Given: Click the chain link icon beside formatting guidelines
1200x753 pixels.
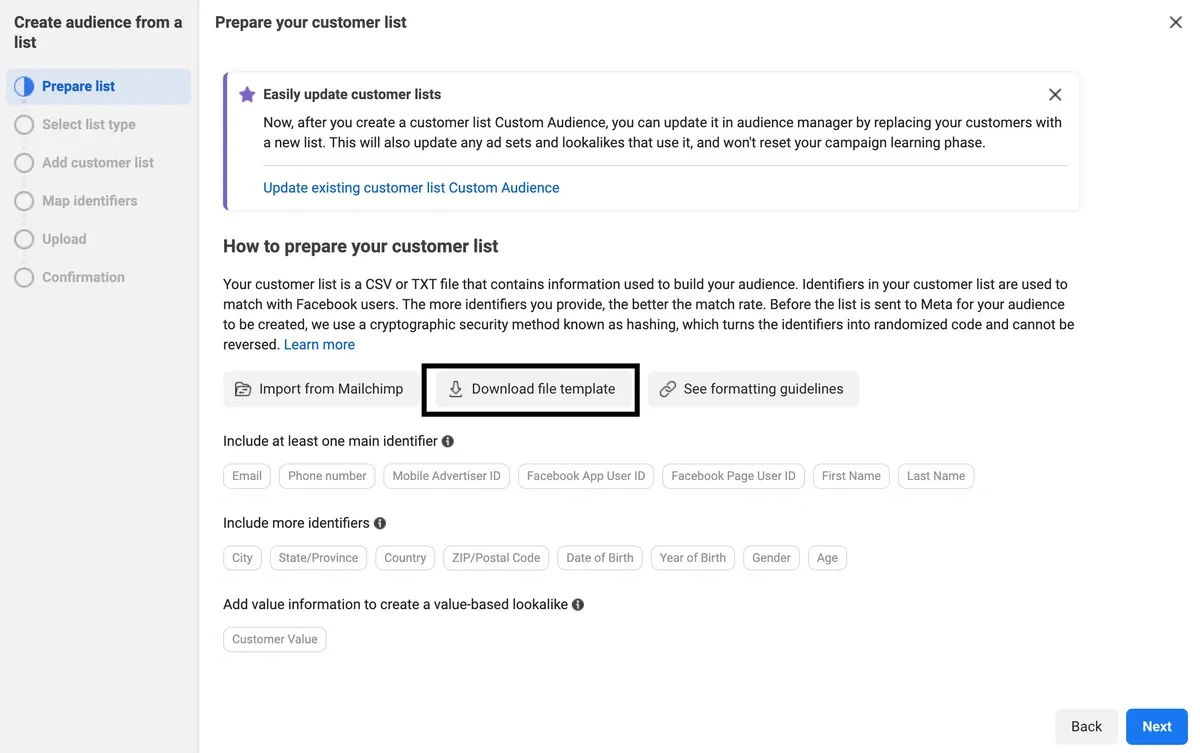Looking at the screenshot, I should 668,389.
